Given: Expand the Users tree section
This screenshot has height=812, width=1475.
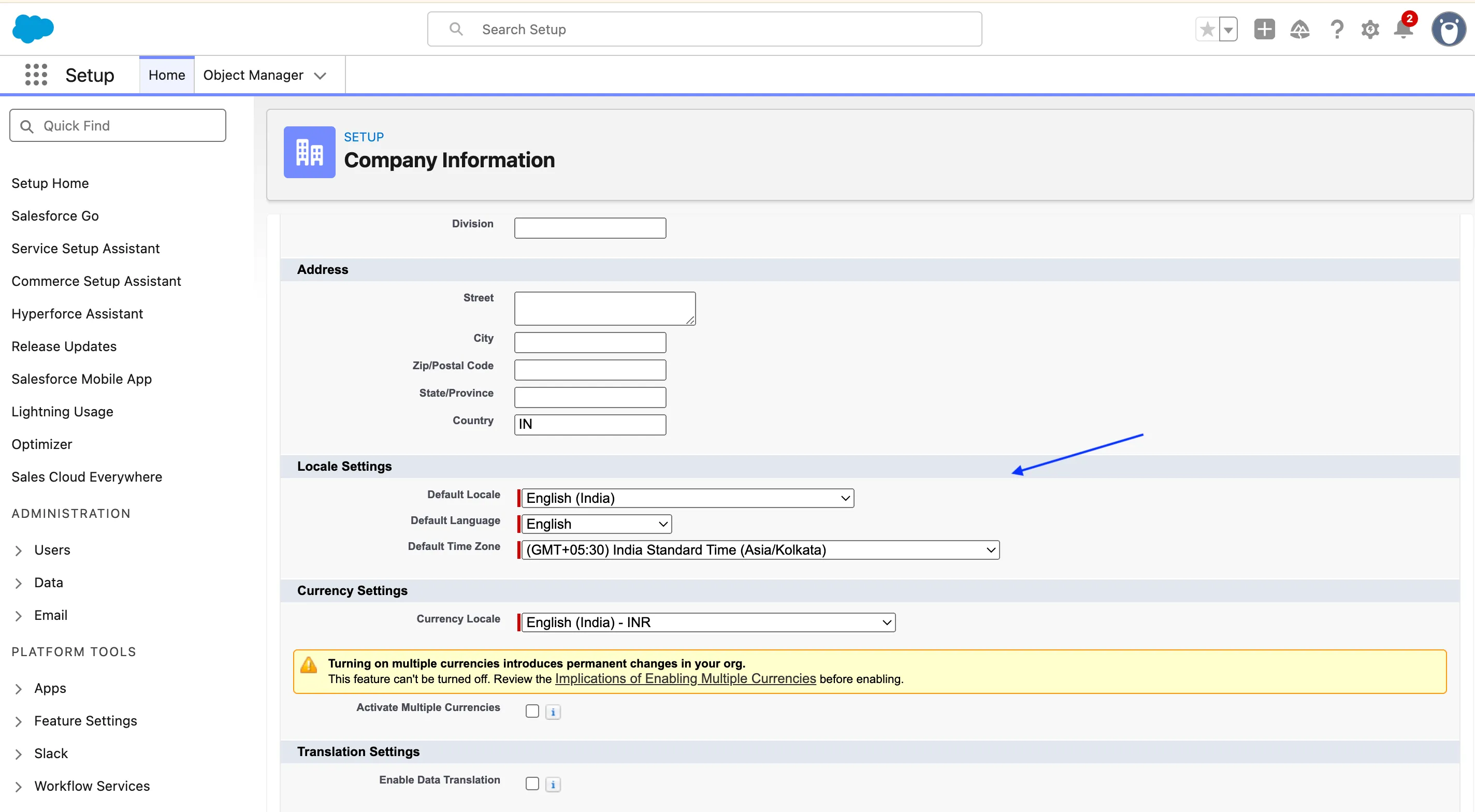Looking at the screenshot, I should [x=18, y=550].
